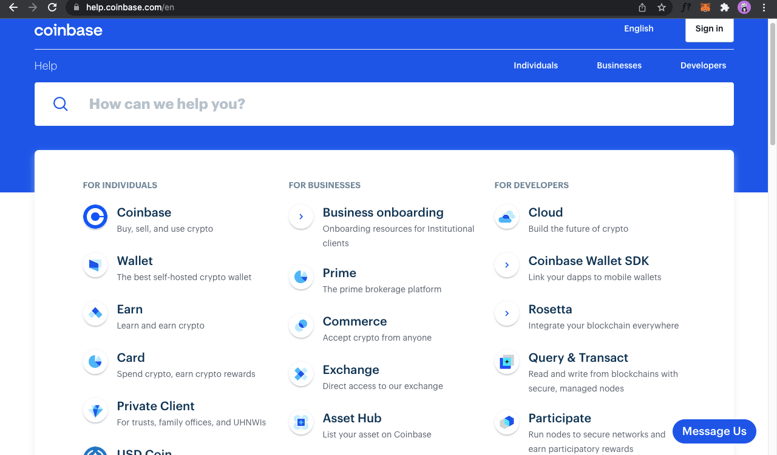The height and width of the screenshot is (455, 777).
Task: Click the Sign in button
Action: click(x=709, y=30)
